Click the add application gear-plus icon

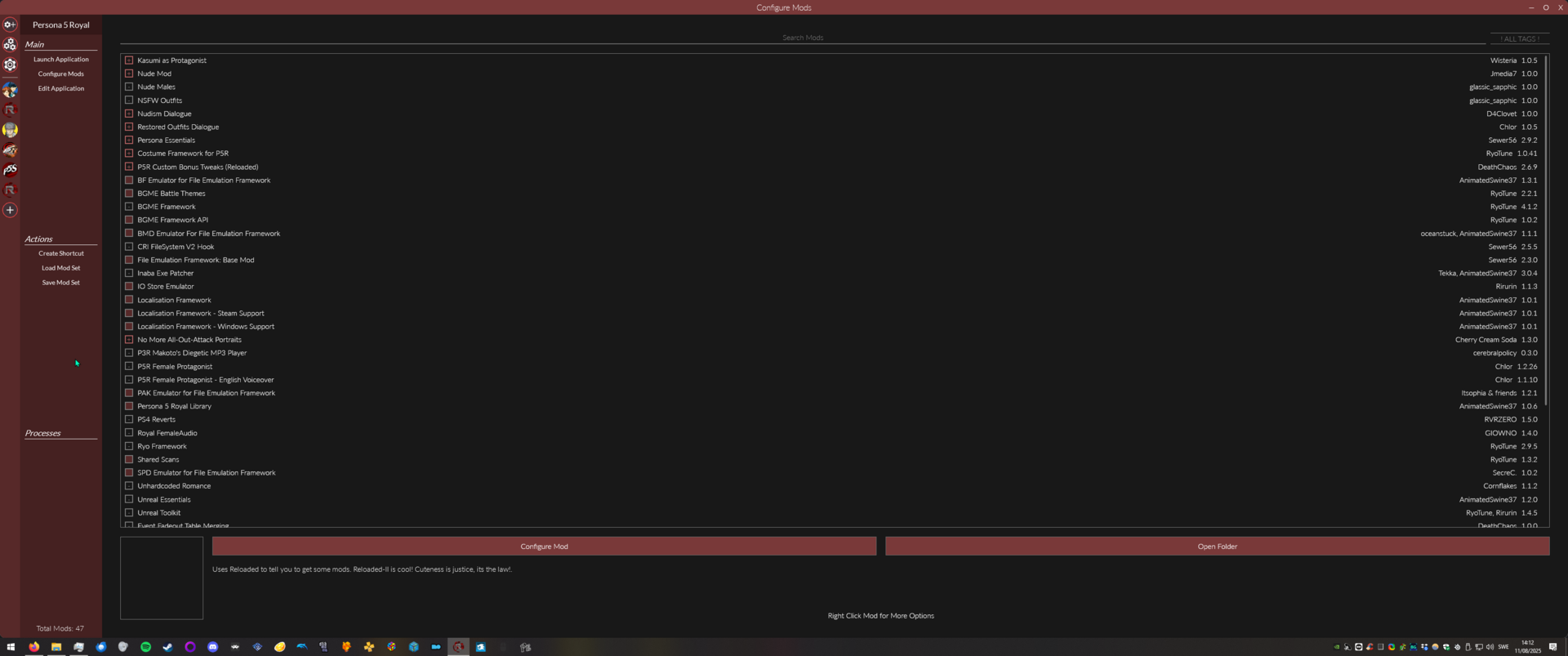10,25
